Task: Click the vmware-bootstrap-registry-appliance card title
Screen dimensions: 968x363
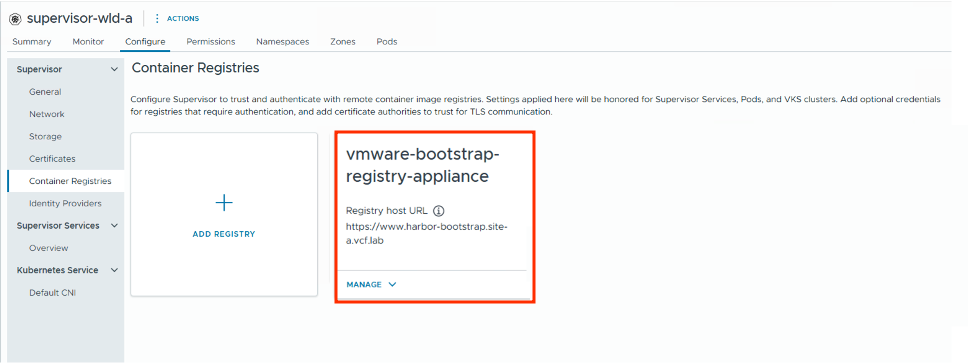Action: pyautogui.click(x=423, y=165)
